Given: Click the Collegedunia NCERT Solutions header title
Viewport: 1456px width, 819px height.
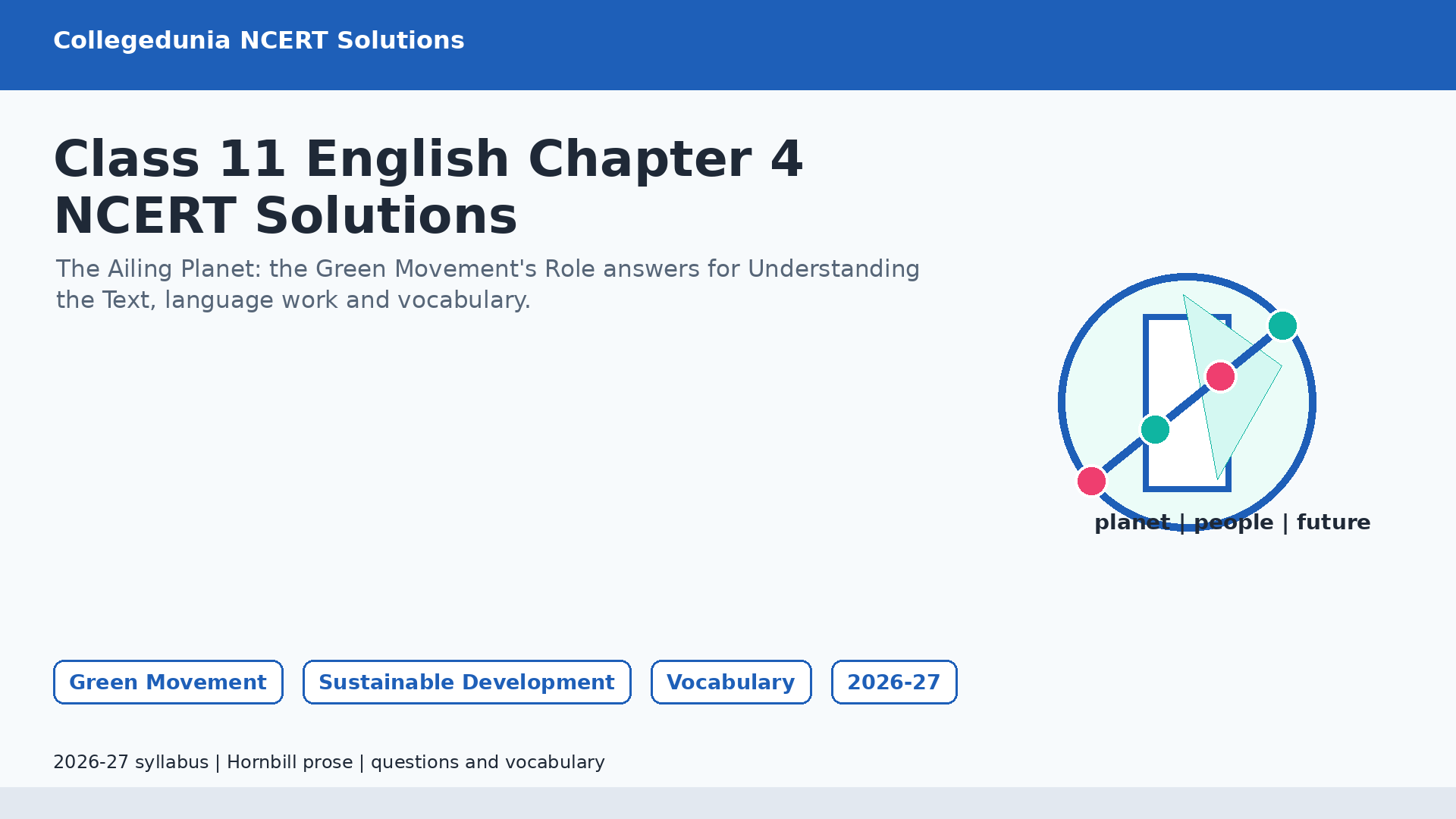Looking at the screenshot, I should click(x=259, y=40).
